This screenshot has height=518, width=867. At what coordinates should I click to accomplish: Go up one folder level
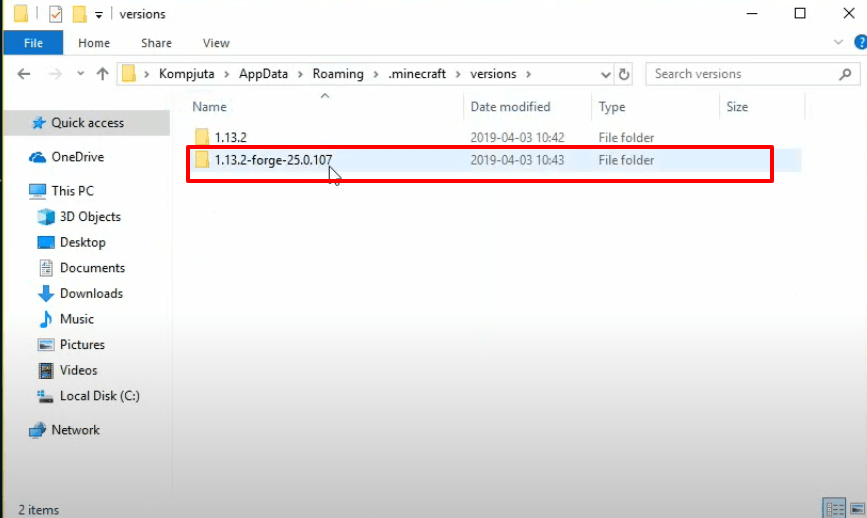pyautogui.click(x=102, y=74)
